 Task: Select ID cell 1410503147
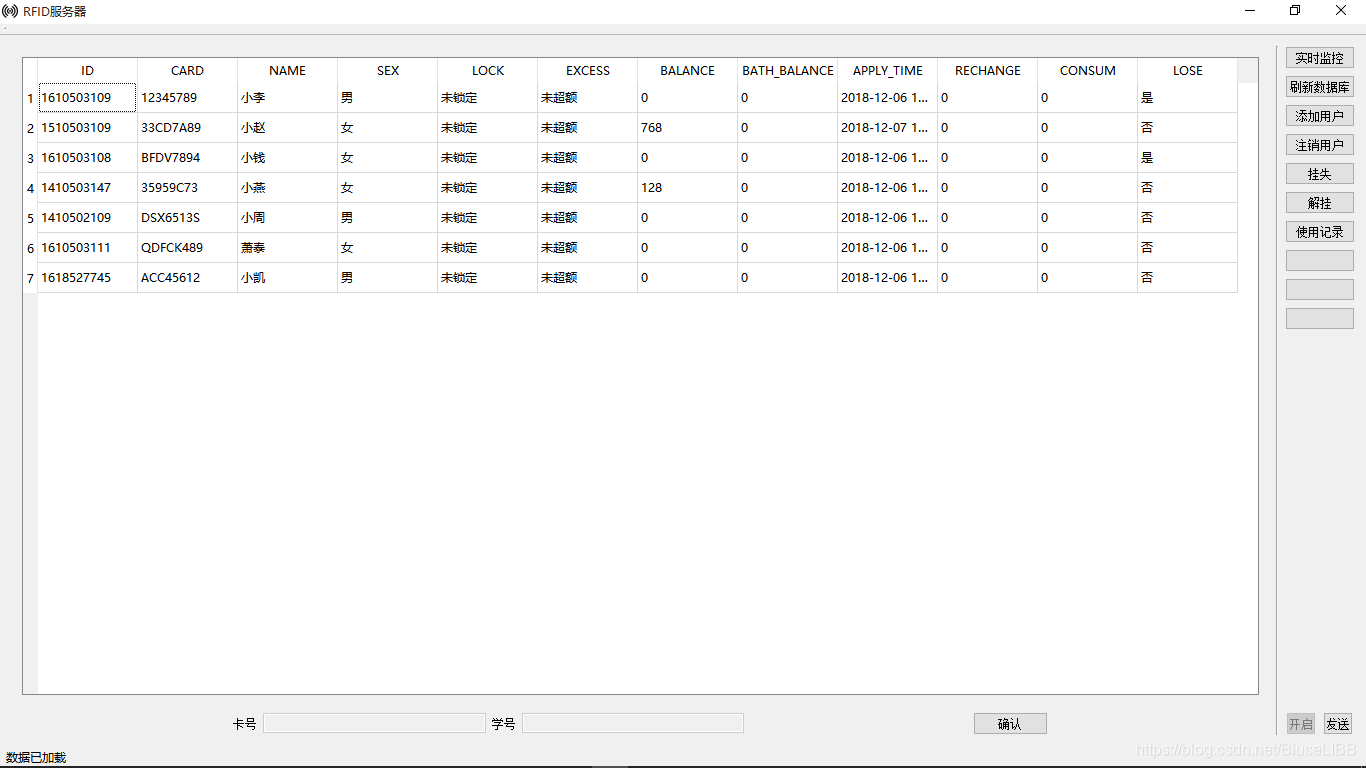tap(88, 188)
